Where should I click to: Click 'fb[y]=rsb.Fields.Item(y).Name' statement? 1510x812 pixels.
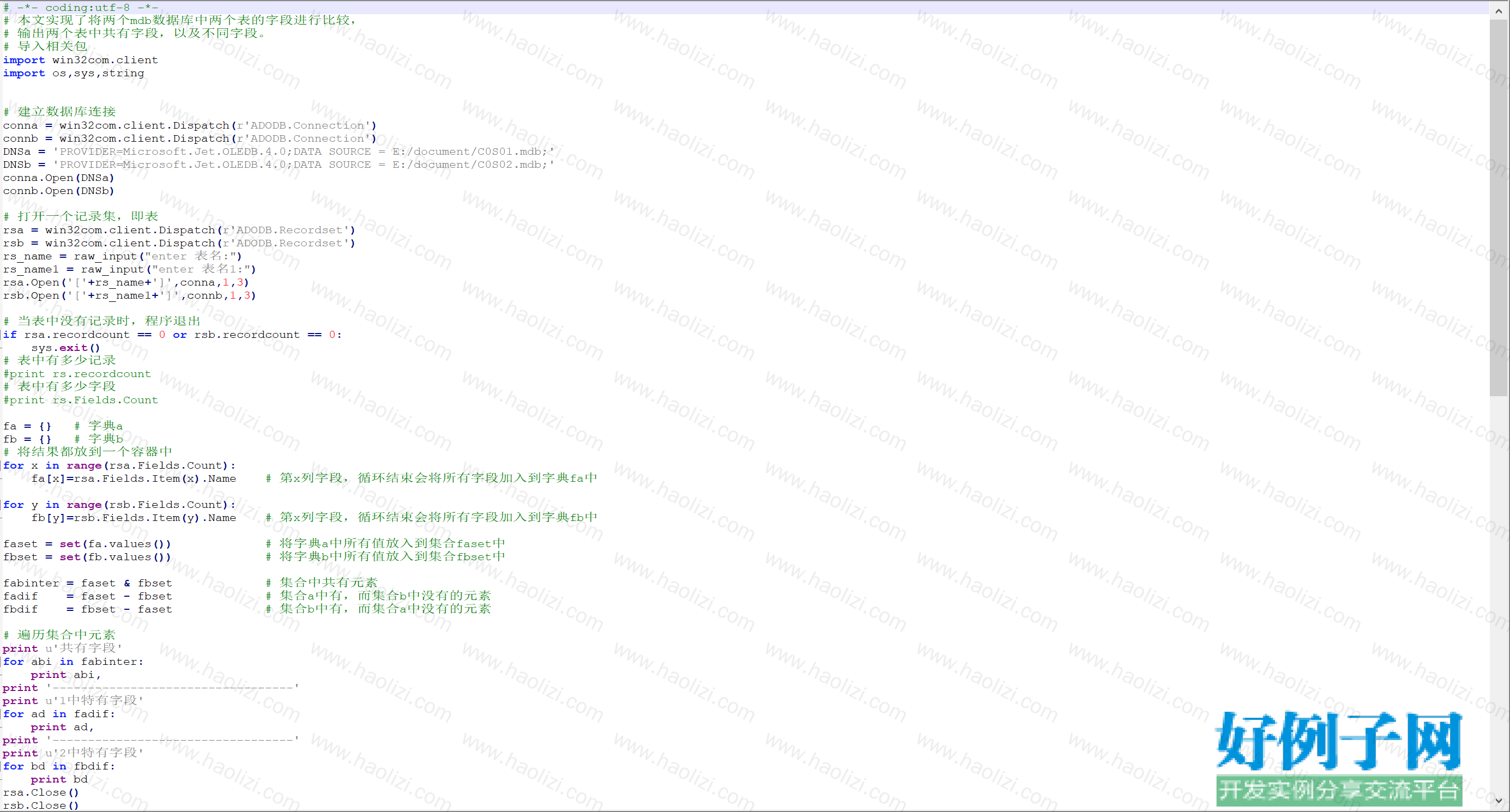tap(134, 518)
